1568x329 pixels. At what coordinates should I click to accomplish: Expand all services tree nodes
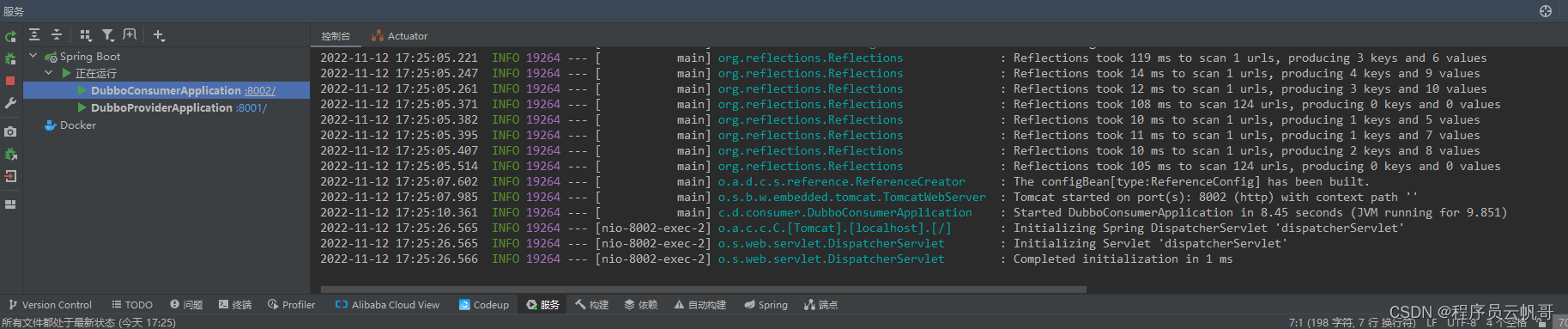[x=34, y=34]
